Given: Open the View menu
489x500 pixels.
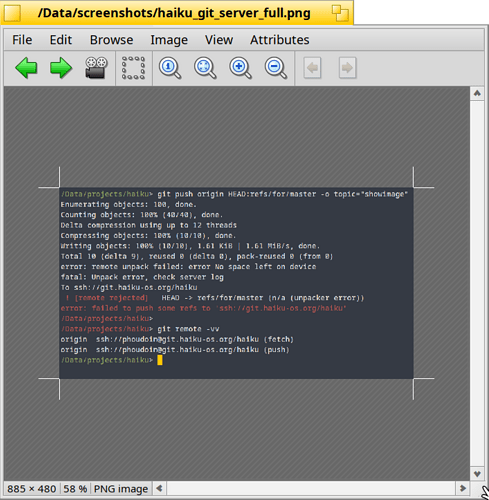Looking at the screenshot, I should click(x=219, y=40).
